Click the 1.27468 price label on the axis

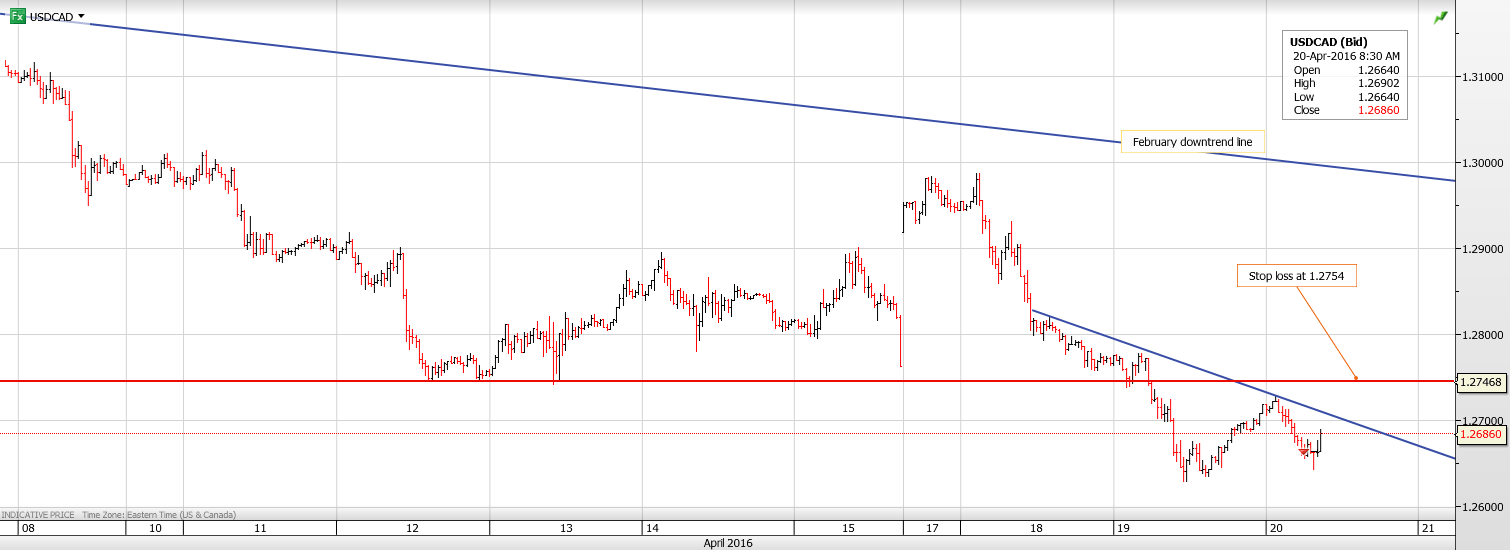(x=1481, y=382)
